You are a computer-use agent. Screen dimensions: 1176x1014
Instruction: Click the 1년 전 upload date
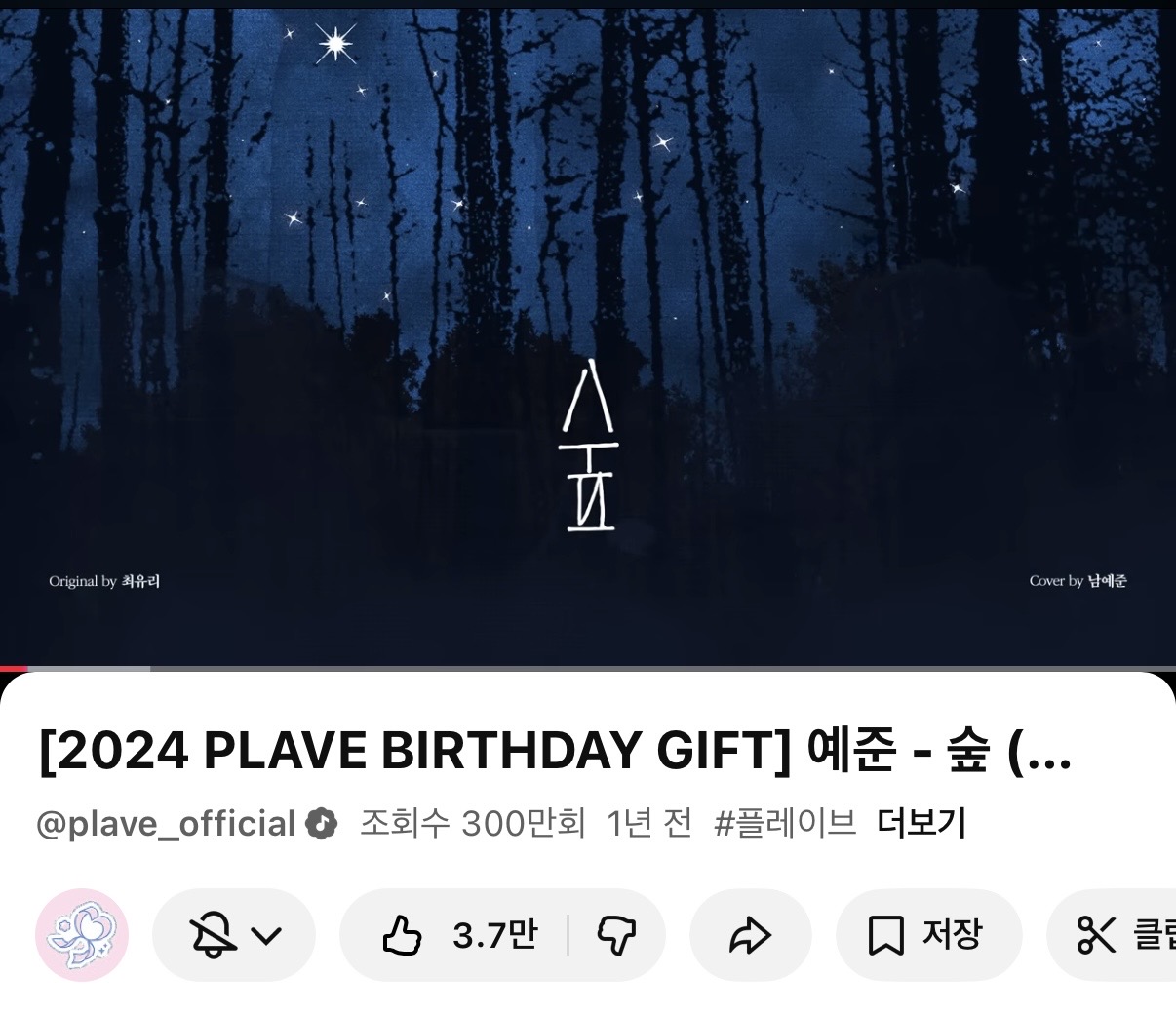649,823
